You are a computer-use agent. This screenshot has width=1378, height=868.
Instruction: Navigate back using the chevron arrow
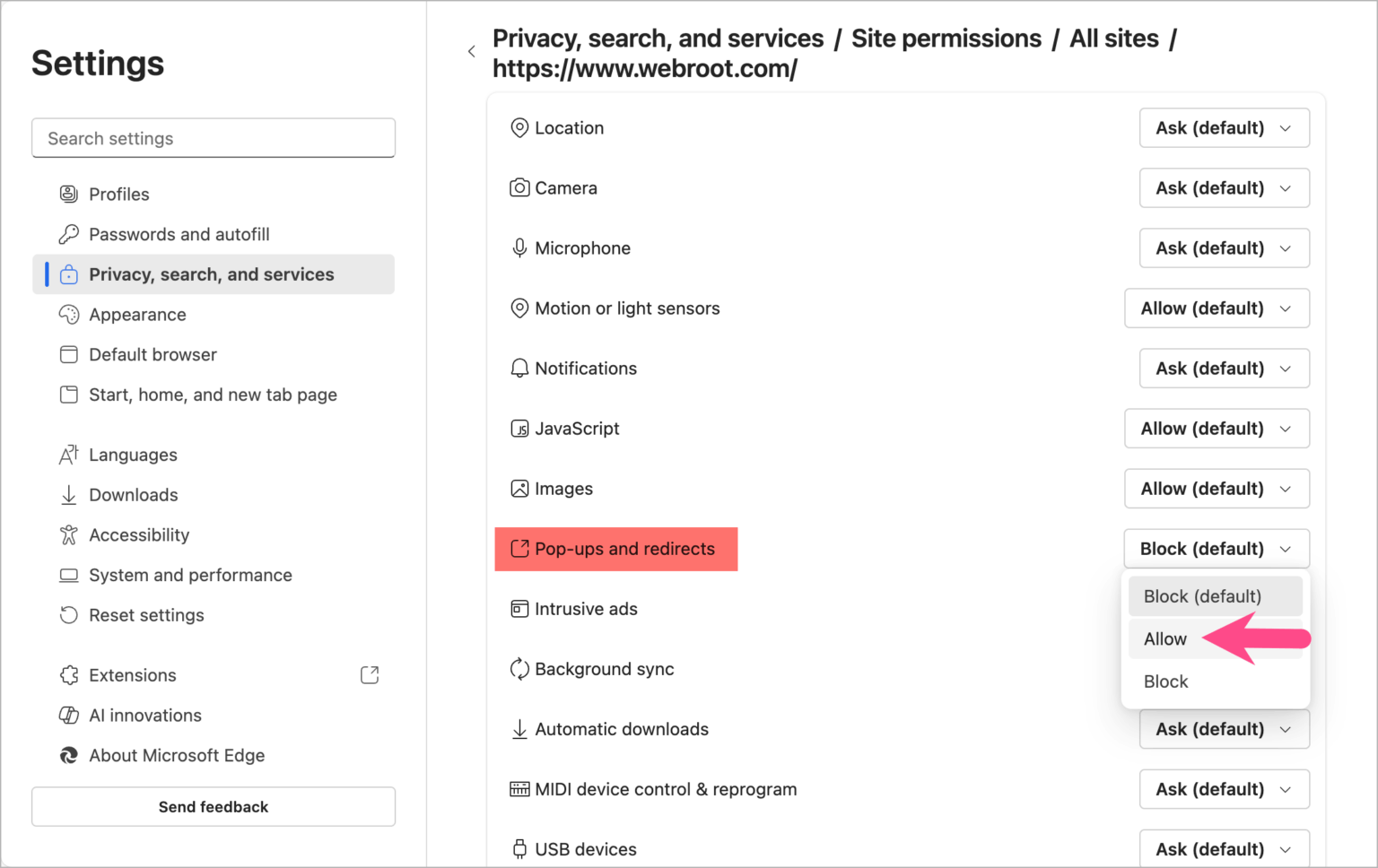coord(472,51)
